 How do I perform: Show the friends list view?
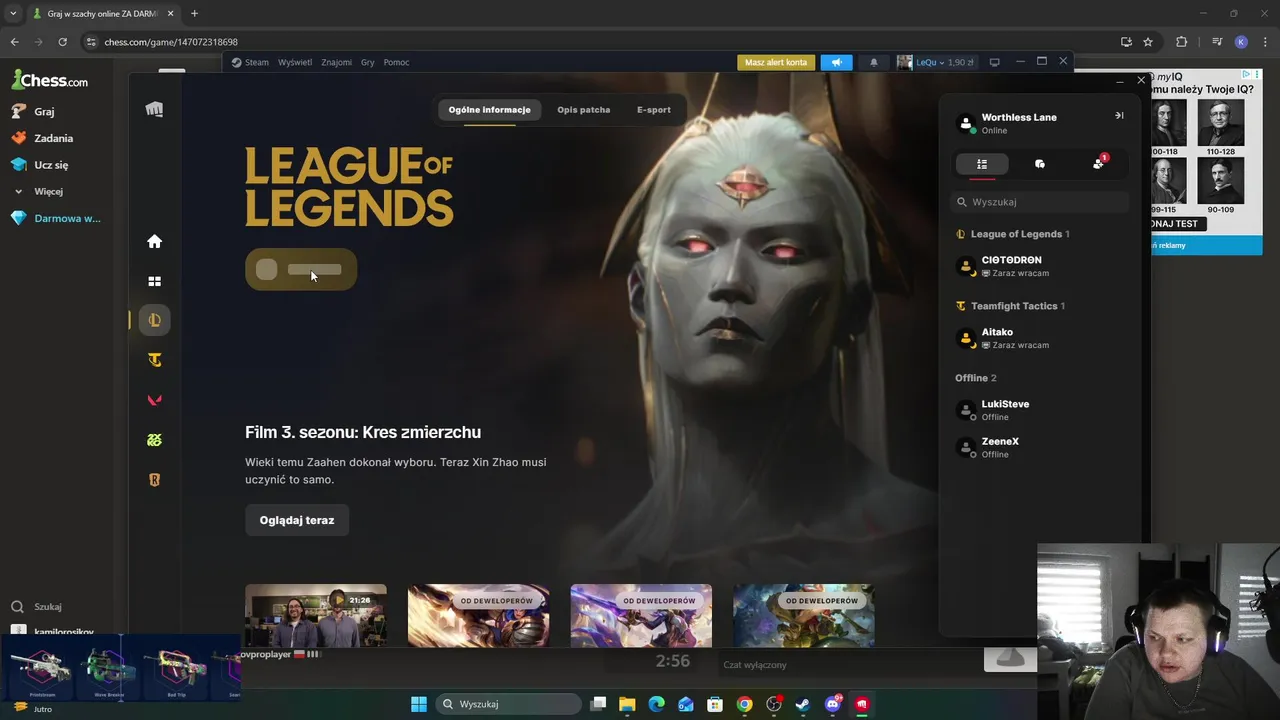pos(982,164)
